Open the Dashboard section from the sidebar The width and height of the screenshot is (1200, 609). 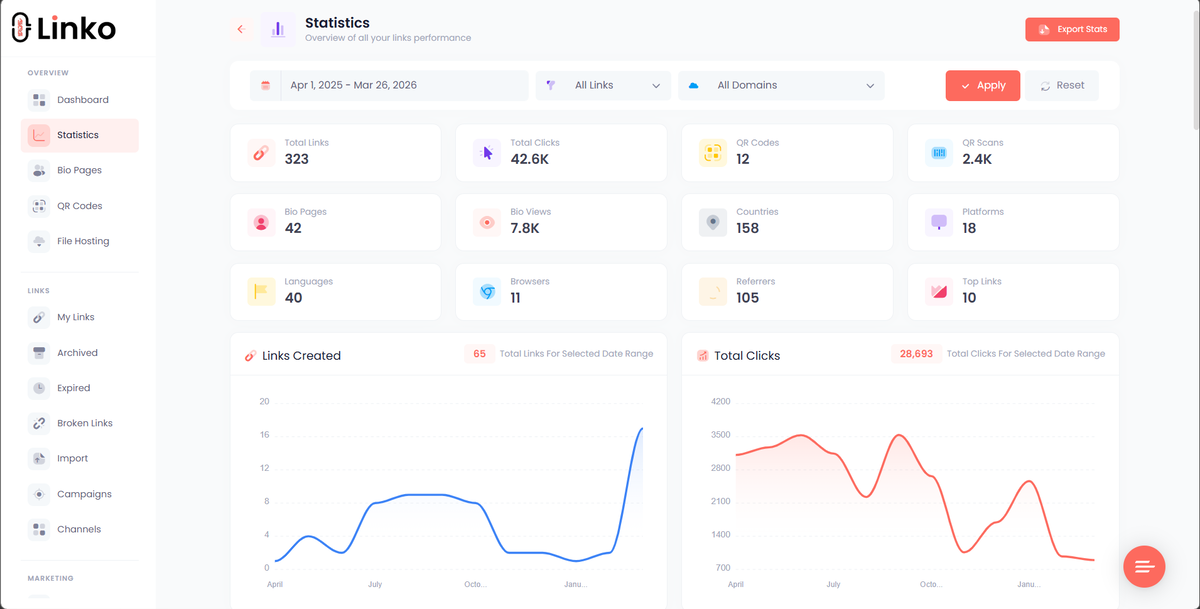coord(37,99)
